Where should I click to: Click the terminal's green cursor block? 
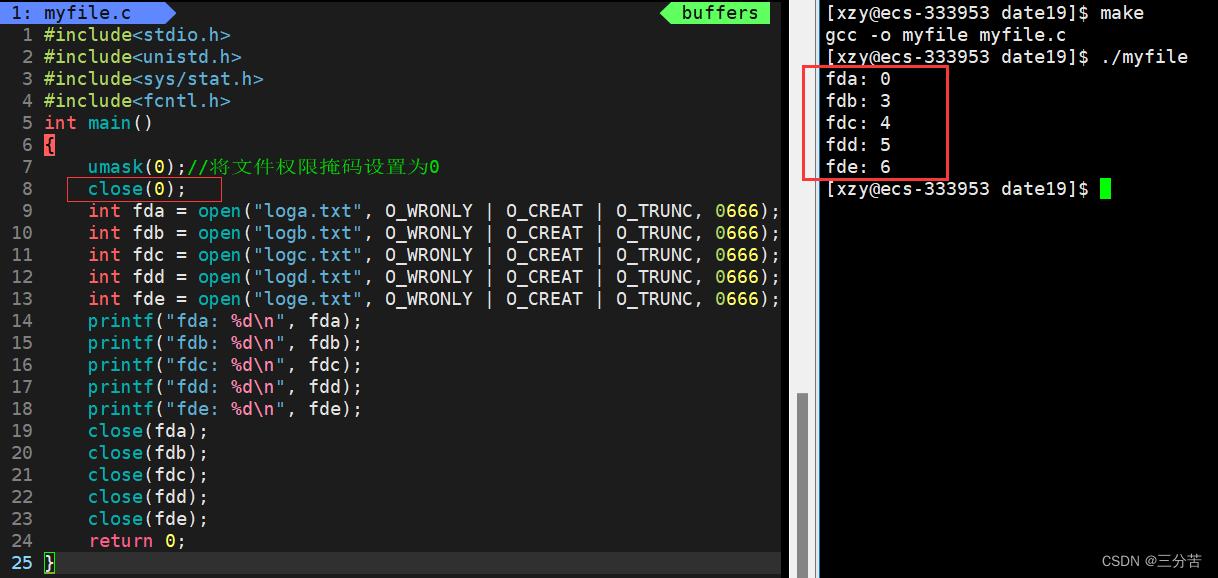tap(1105, 189)
